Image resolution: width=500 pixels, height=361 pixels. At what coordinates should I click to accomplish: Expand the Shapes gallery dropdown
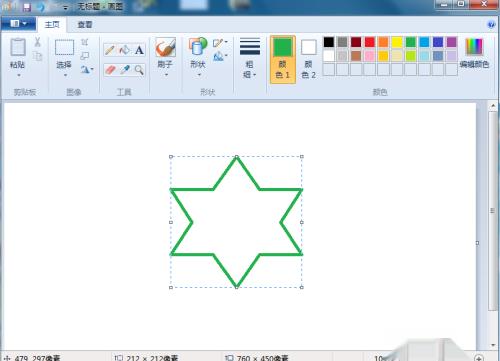[199, 75]
